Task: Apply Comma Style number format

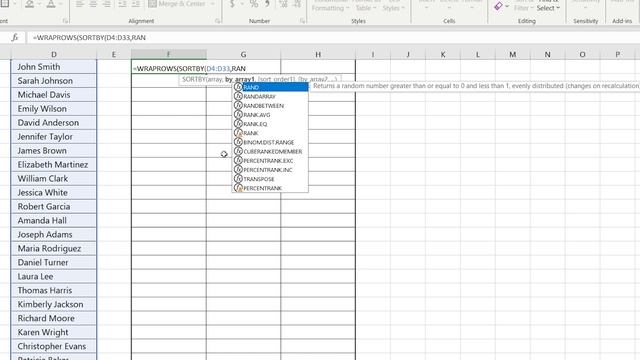Action: pyautogui.click(x=267, y=4)
